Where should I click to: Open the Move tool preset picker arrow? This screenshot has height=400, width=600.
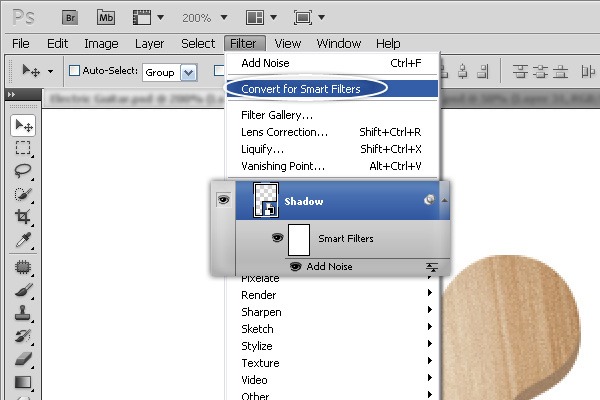(x=50, y=71)
